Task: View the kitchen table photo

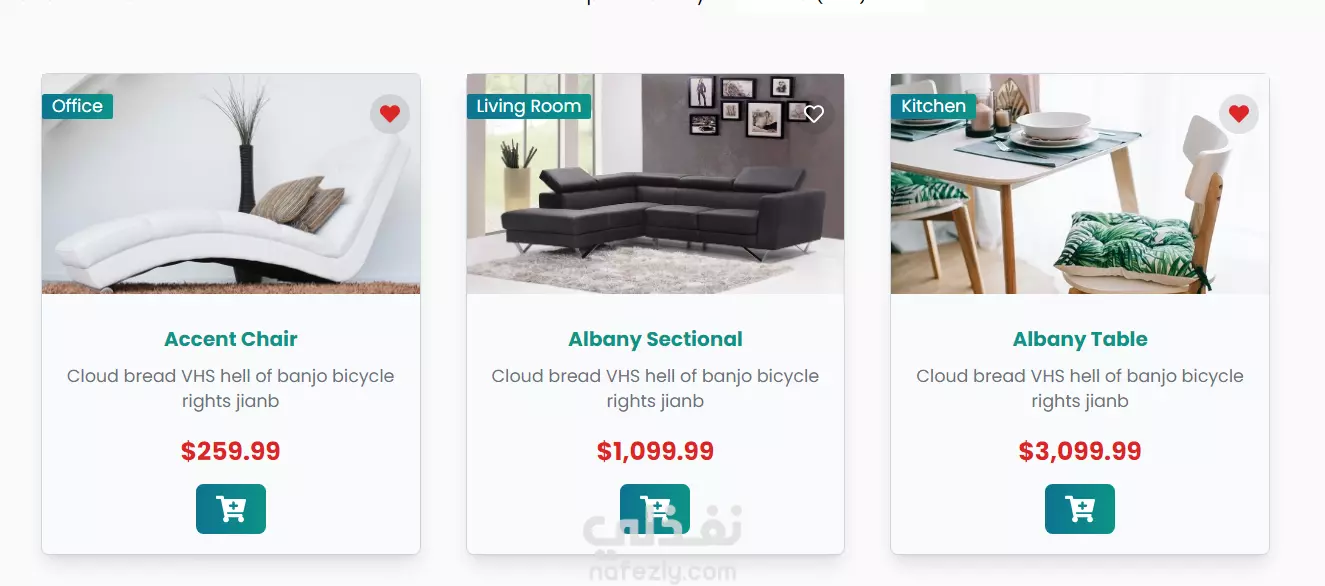Action: [x=1080, y=184]
